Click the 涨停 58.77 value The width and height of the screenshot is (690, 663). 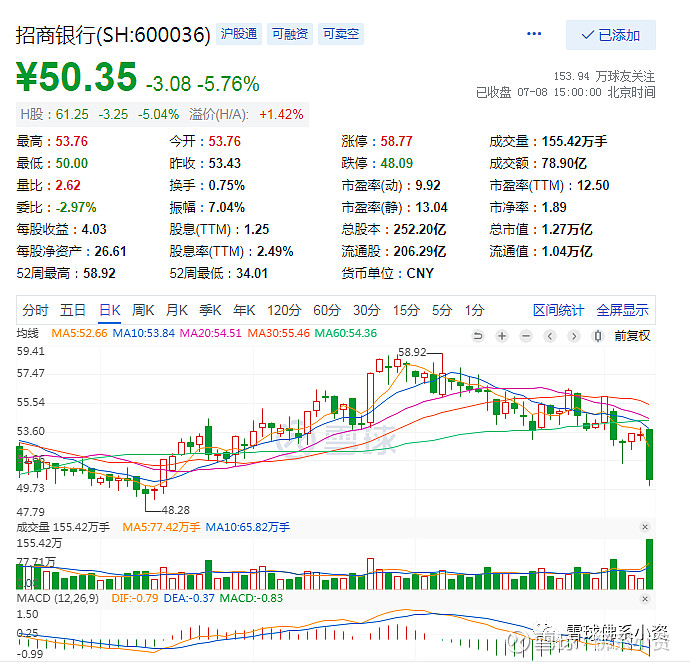pyautogui.click(x=396, y=141)
